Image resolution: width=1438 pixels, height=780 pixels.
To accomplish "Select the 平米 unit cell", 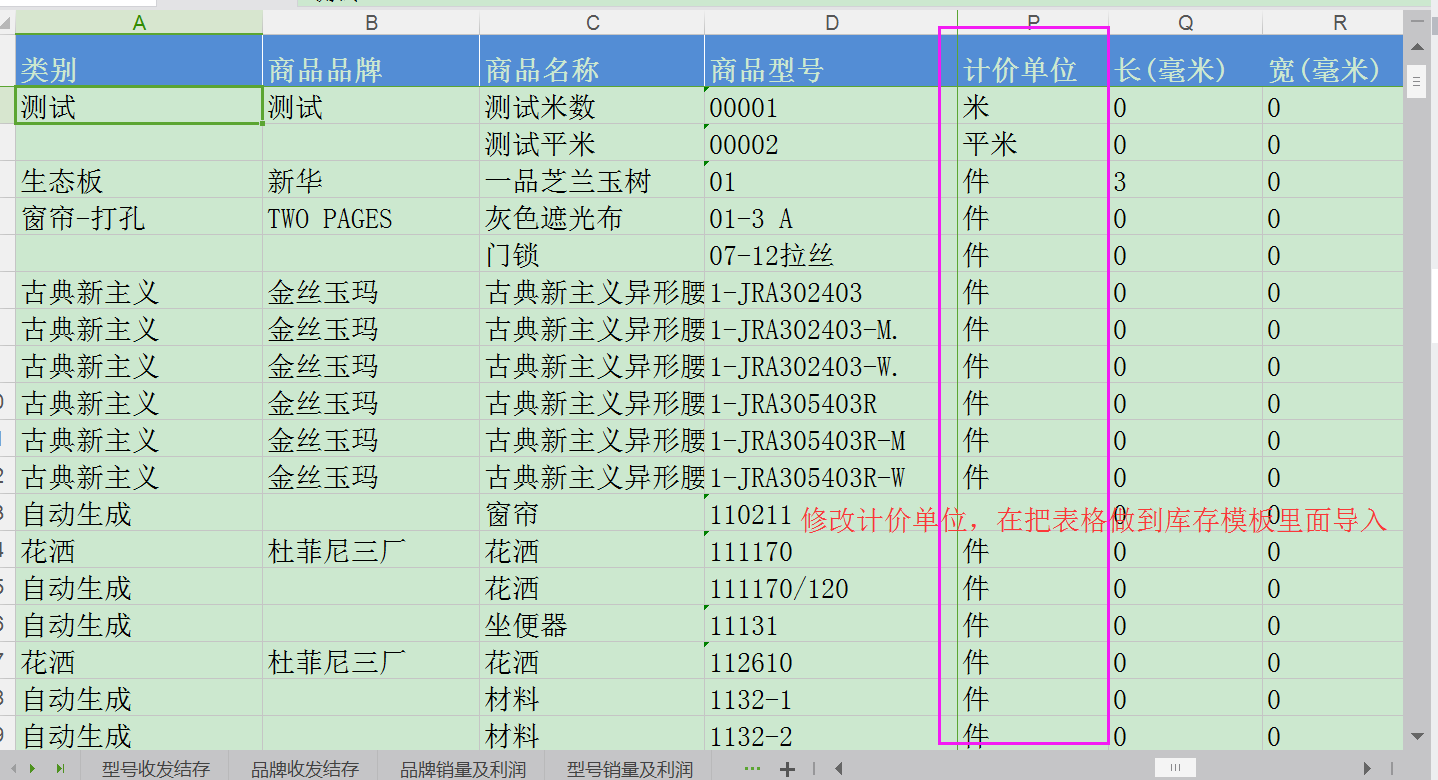I will click(1034, 143).
